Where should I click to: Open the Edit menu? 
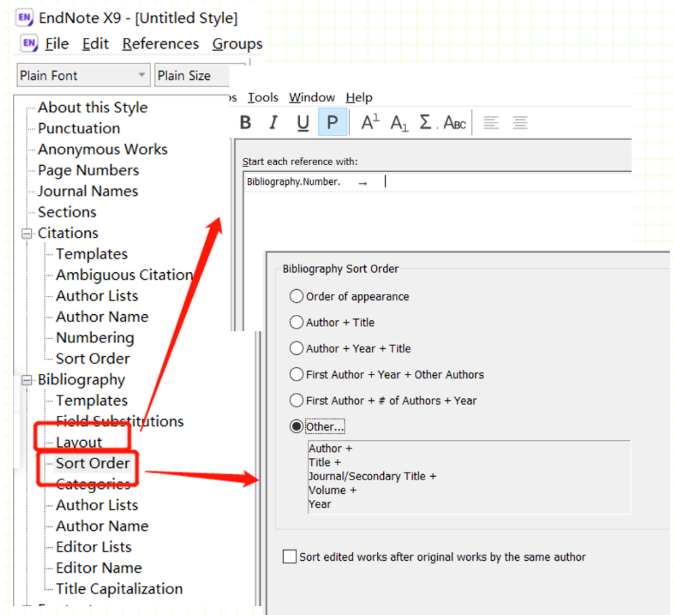pyautogui.click(x=95, y=43)
